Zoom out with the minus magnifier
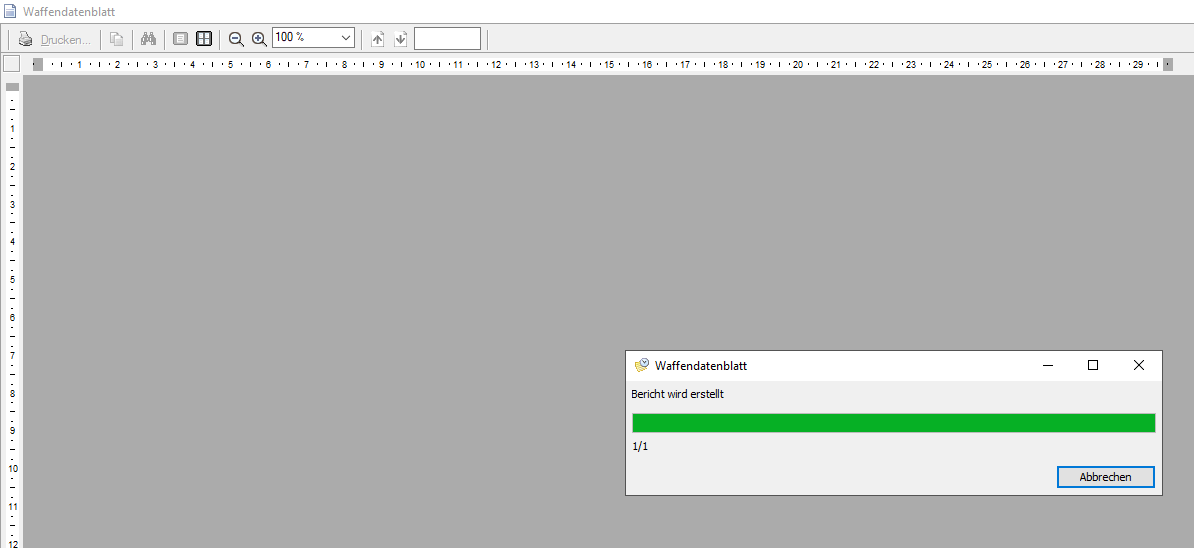Image resolution: width=1194 pixels, height=548 pixels. 236,39
